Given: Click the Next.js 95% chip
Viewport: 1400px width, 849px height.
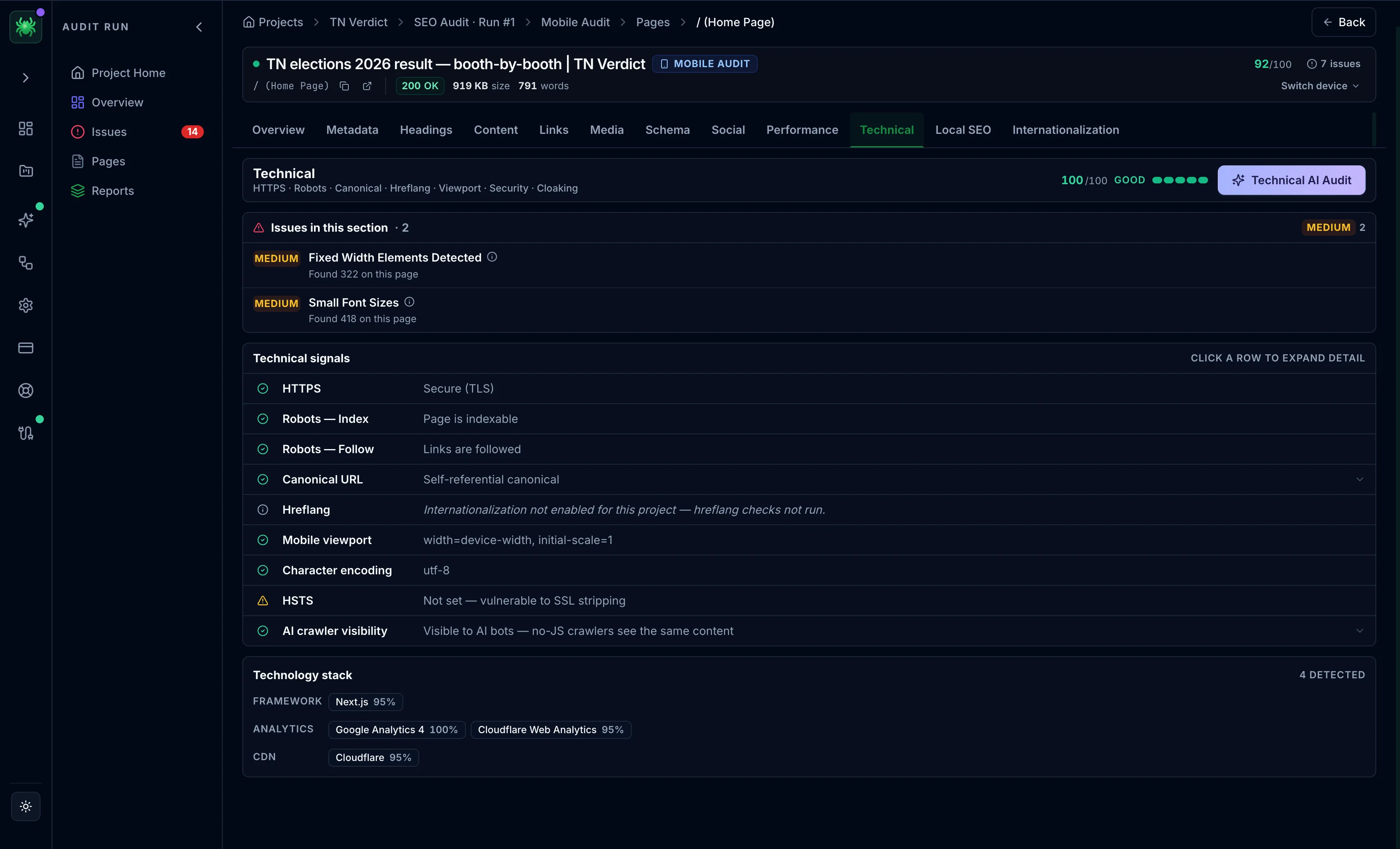Looking at the screenshot, I should (365, 702).
